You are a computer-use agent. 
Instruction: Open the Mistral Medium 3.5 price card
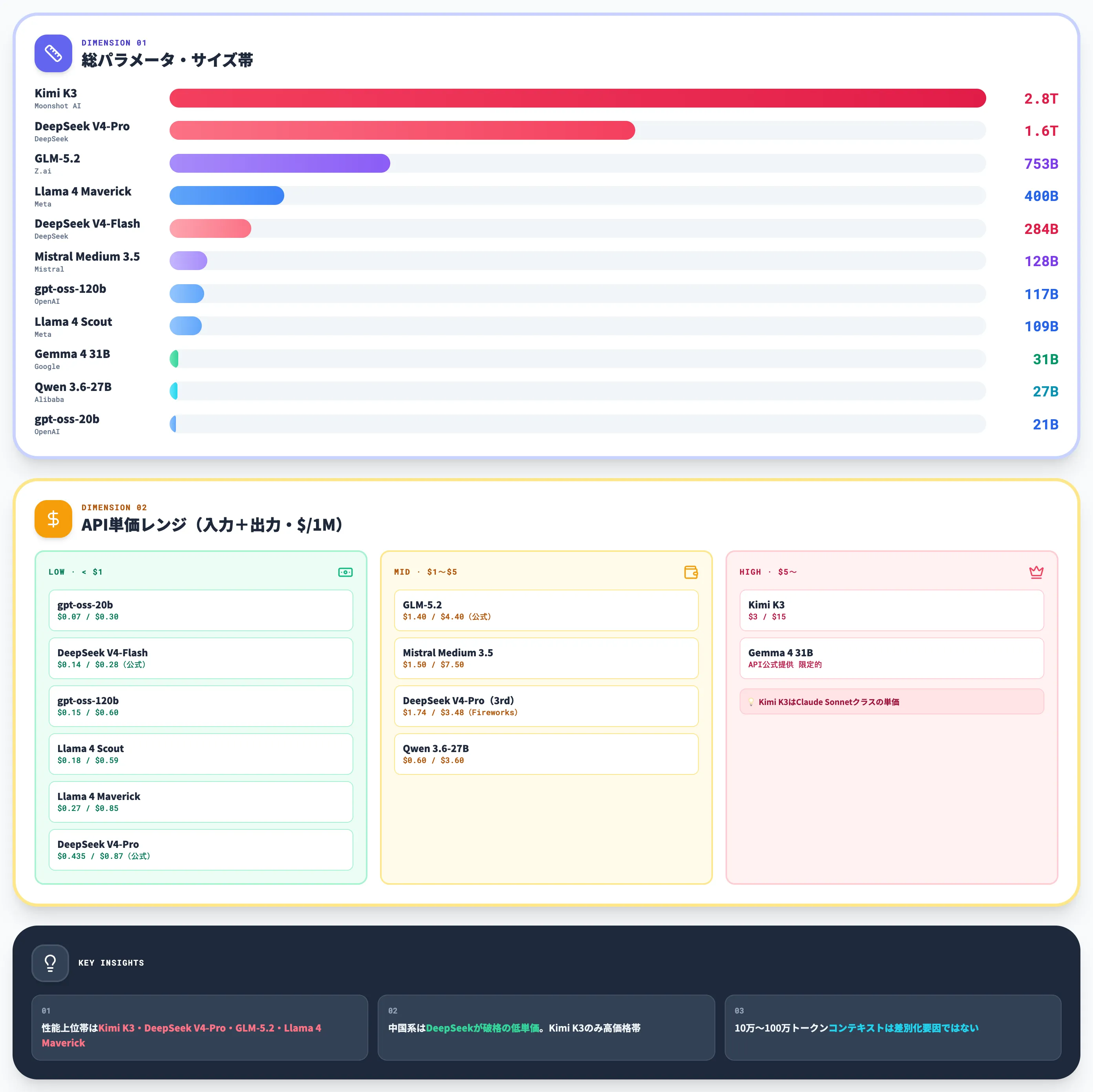point(546,658)
